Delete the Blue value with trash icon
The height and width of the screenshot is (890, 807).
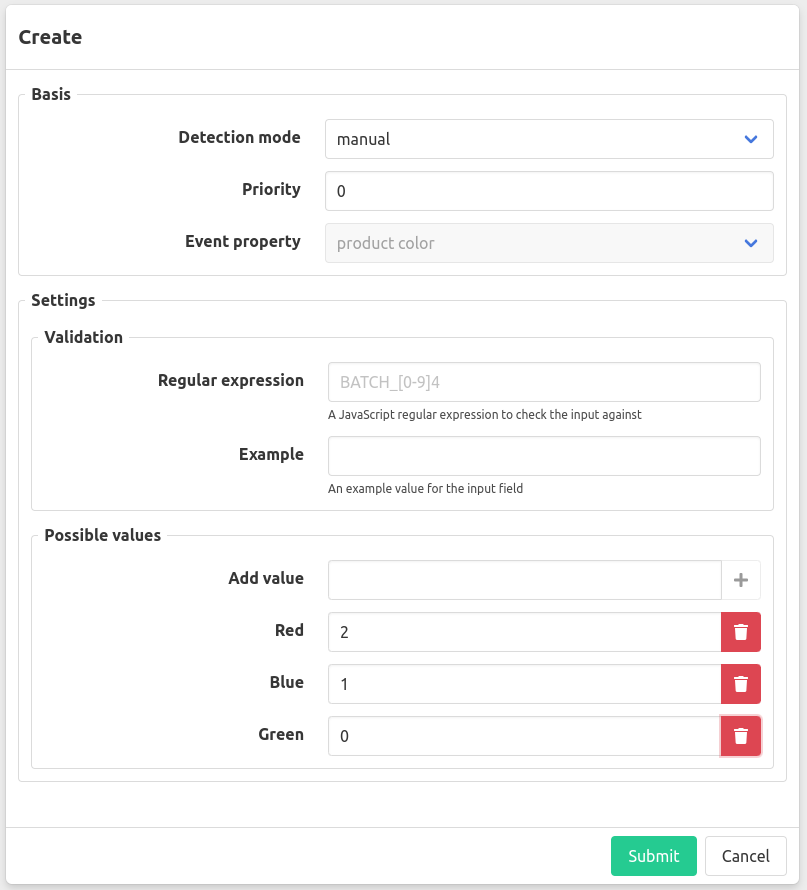pyautogui.click(x=741, y=684)
